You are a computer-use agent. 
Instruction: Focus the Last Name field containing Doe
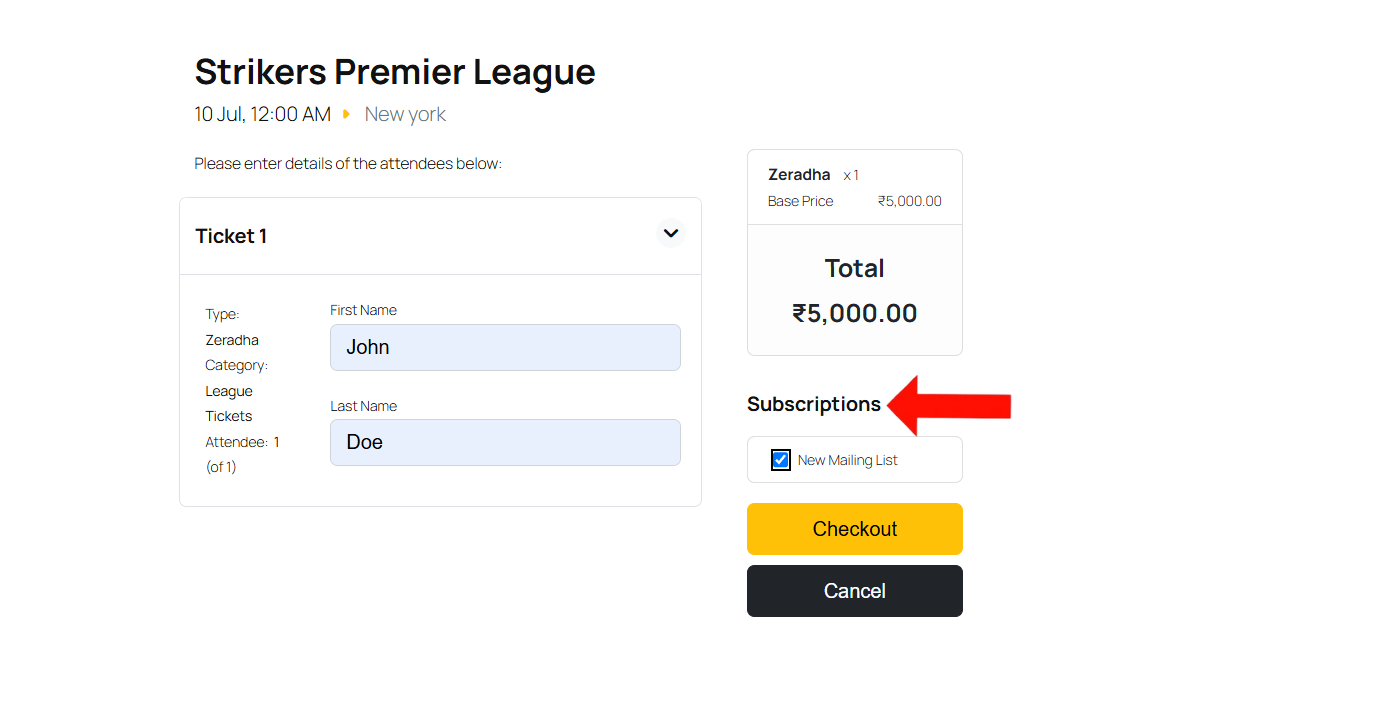(505, 442)
